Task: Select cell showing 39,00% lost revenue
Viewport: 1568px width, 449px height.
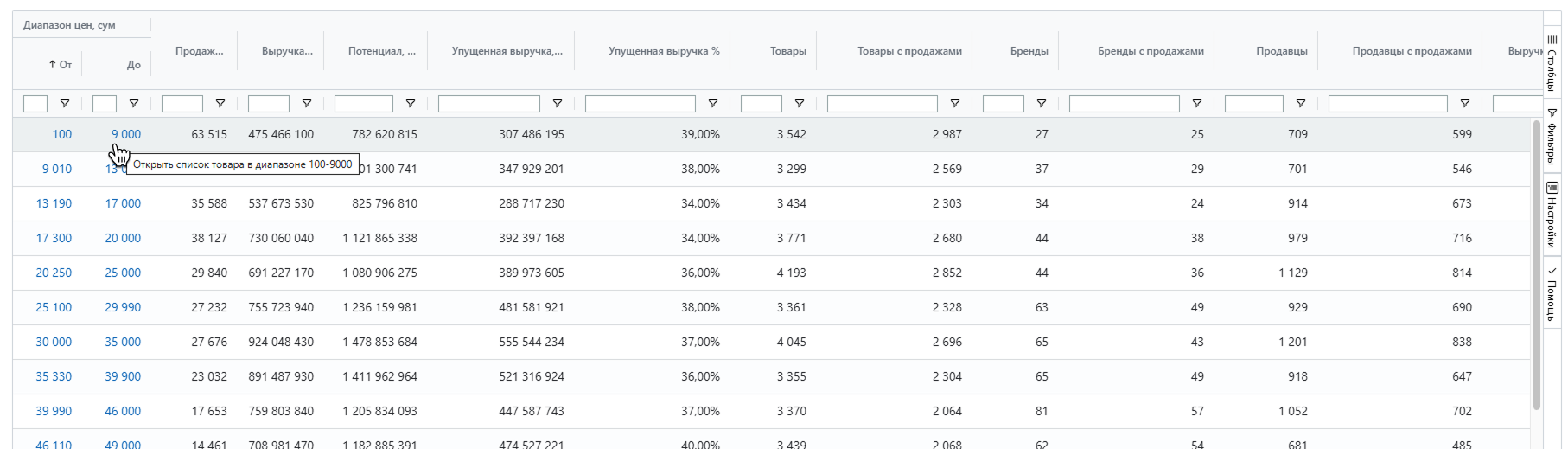Action: pos(653,134)
